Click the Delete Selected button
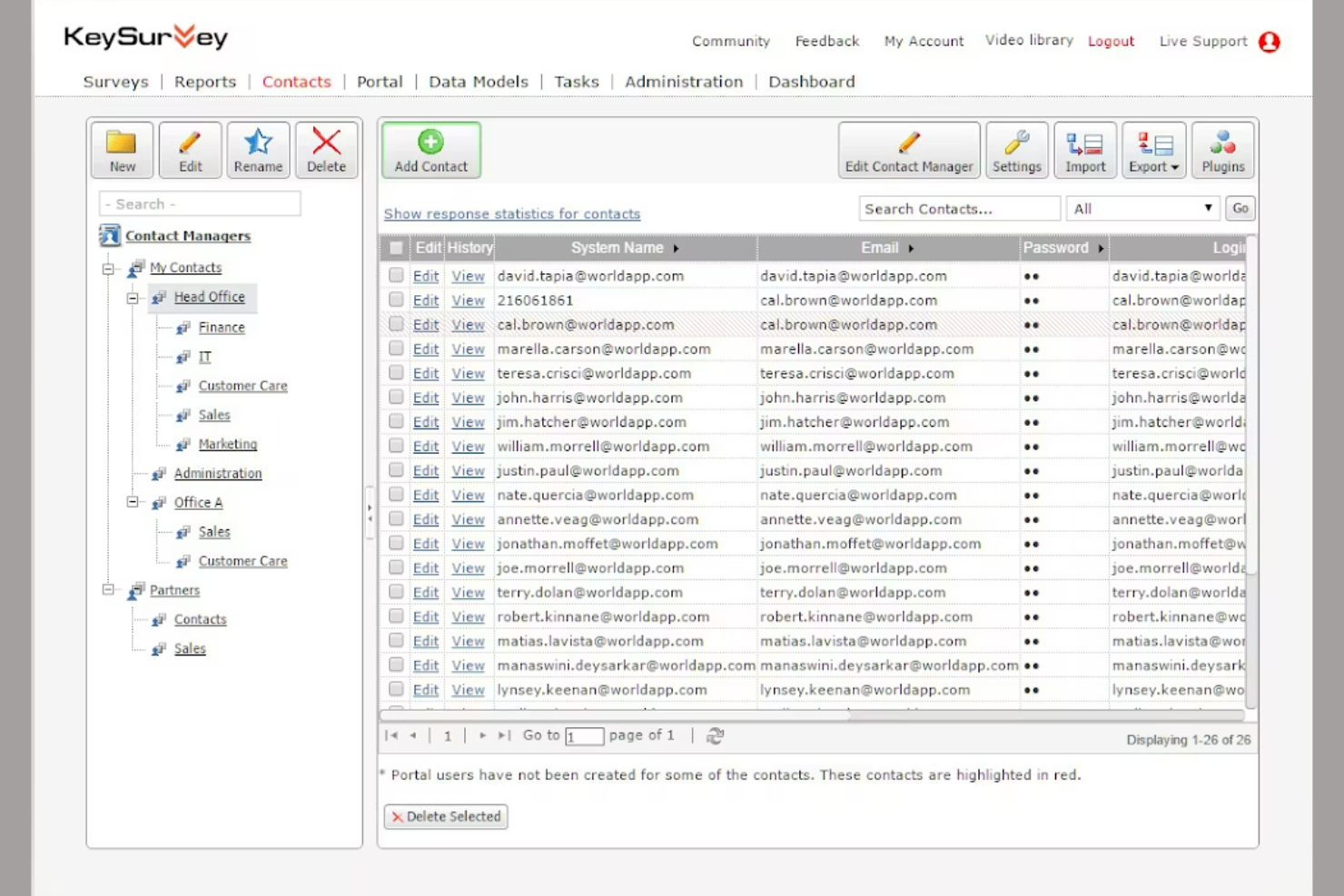The image size is (1344, 896). pos(446,816)
